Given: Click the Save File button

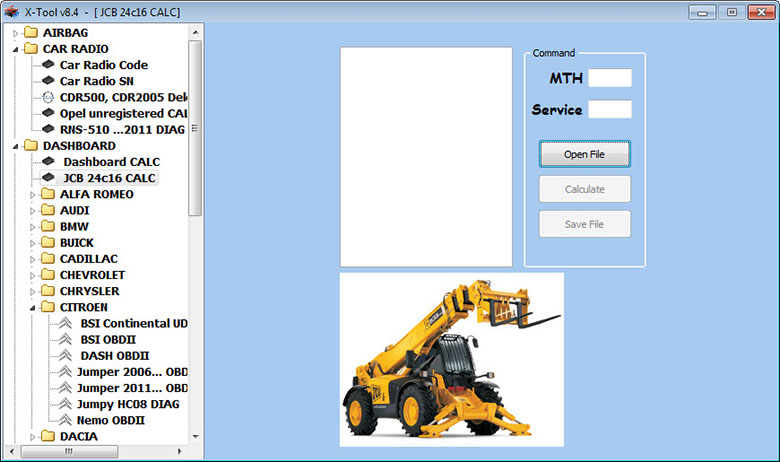Looking at the screenshot, I should coord(585,224).
